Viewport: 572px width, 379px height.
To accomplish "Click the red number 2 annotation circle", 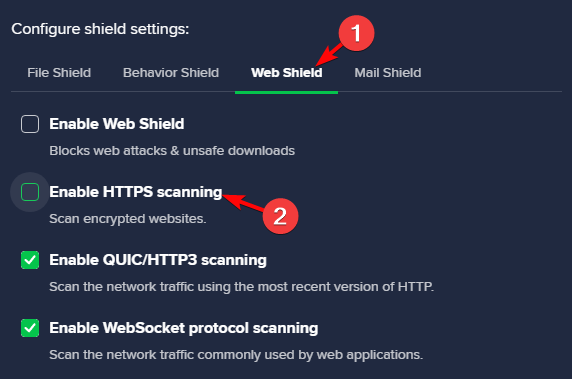I will click(280, 216).
